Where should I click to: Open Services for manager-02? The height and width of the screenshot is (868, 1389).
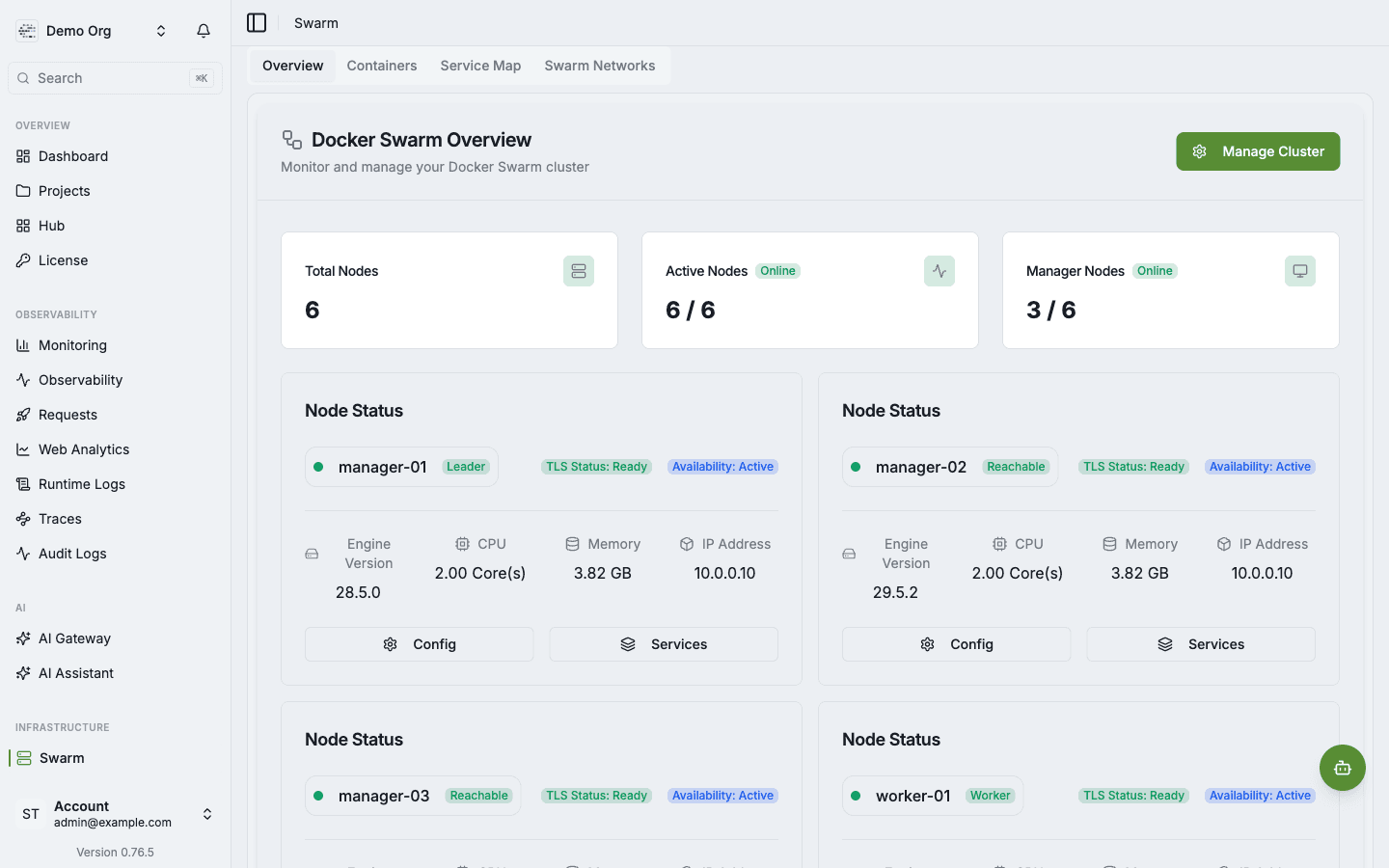pyautogui.click(x=1201, y=644)
